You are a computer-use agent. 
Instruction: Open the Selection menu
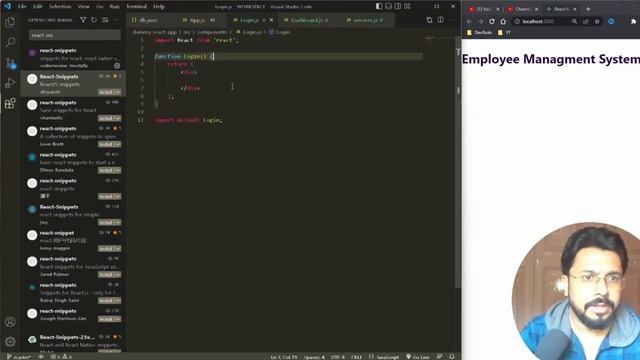pyautogui.click(x=60, y=6)
